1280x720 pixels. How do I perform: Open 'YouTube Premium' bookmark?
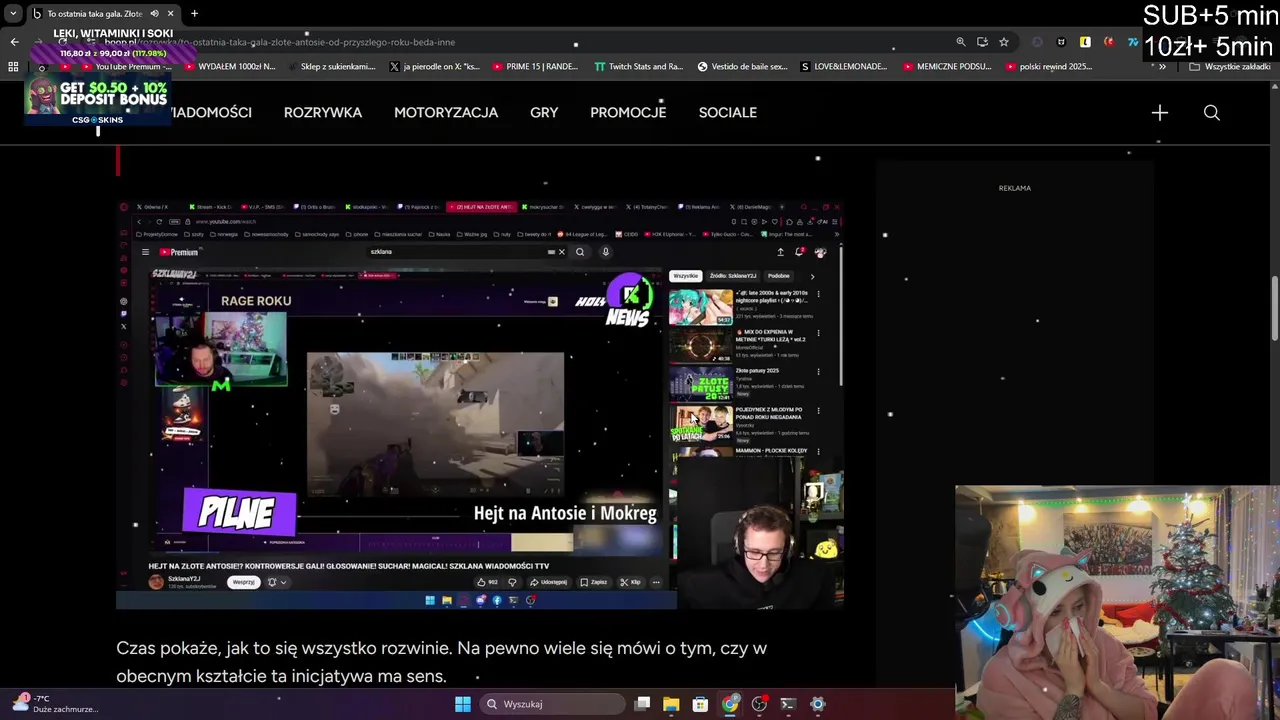coord(126,67)
